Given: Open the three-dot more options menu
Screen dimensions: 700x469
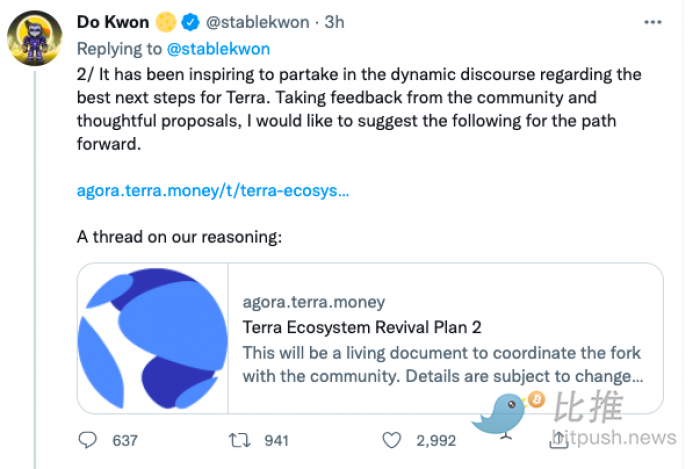Looking at the screenshot, I should pos(652,22).
